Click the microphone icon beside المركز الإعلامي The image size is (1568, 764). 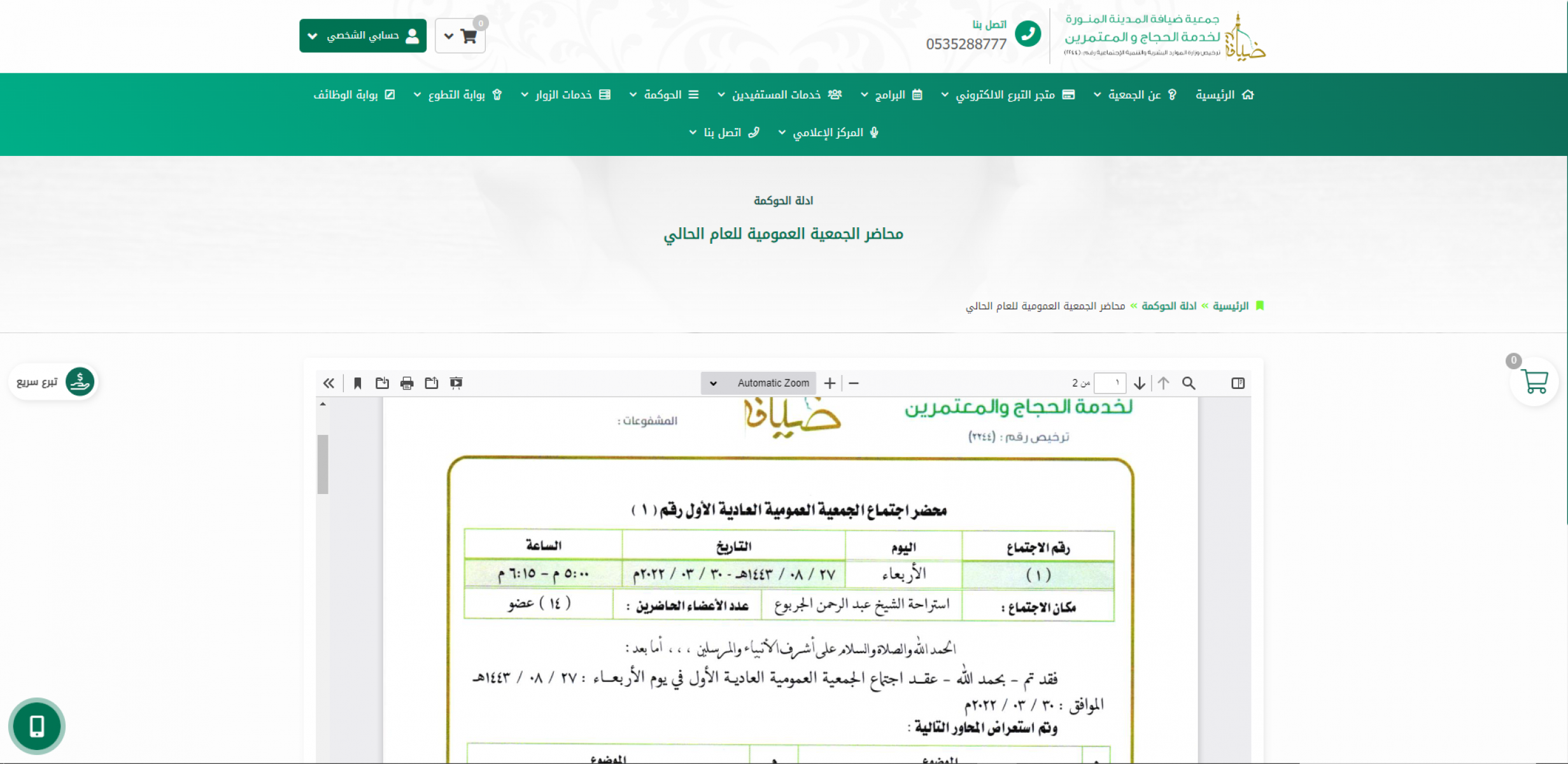[874, 132]
